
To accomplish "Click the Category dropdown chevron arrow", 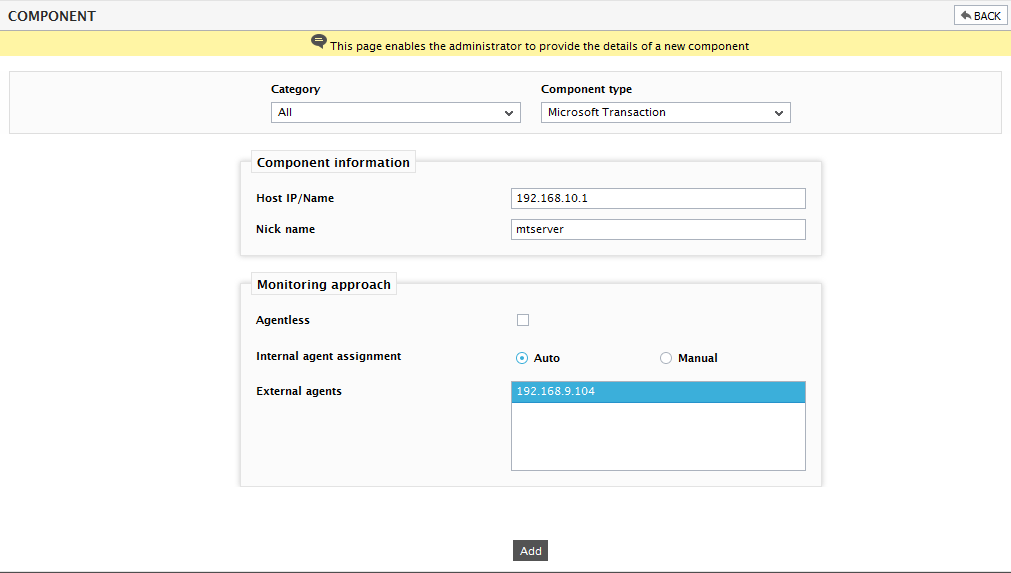I will pos(509,113).
